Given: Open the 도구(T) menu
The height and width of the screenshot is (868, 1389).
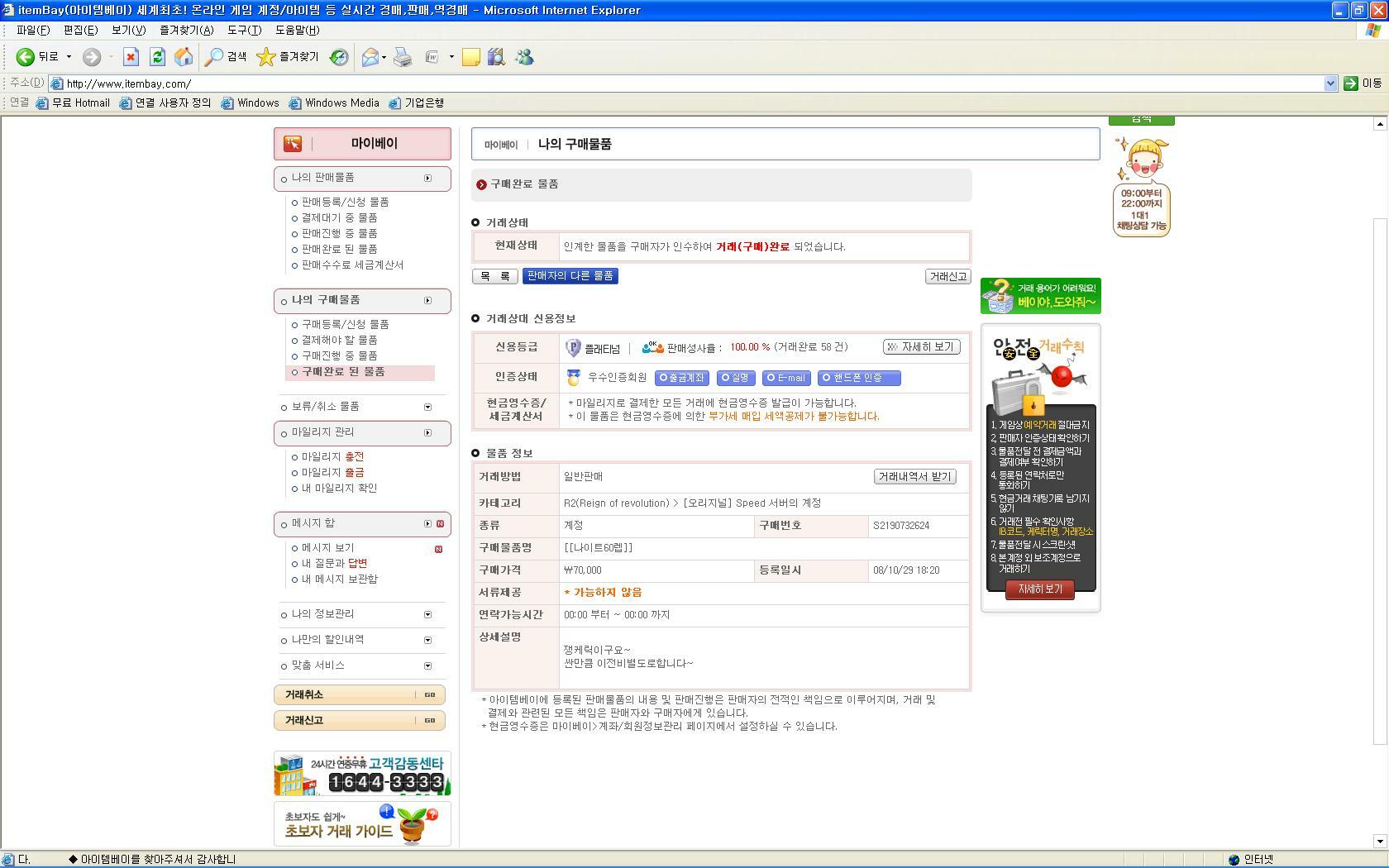Looking at the screenshot, I should coord(246,30).
